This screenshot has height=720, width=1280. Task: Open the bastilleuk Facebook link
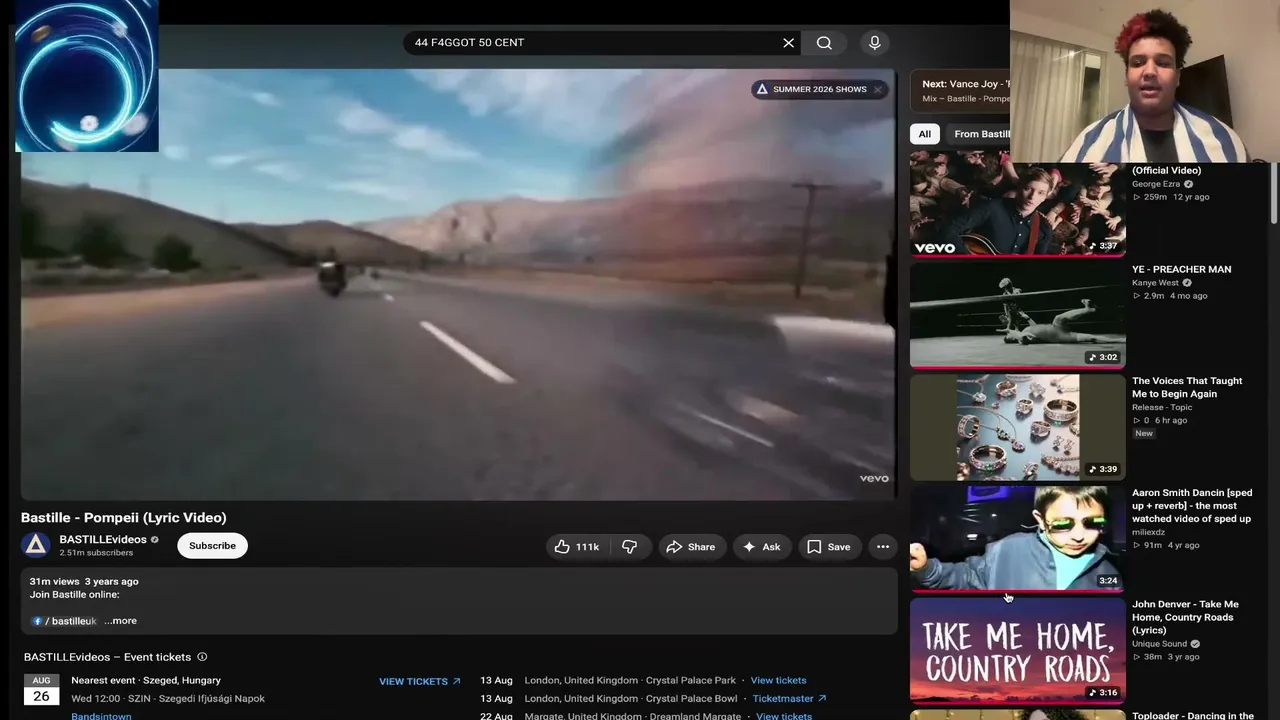pos(64,621)
